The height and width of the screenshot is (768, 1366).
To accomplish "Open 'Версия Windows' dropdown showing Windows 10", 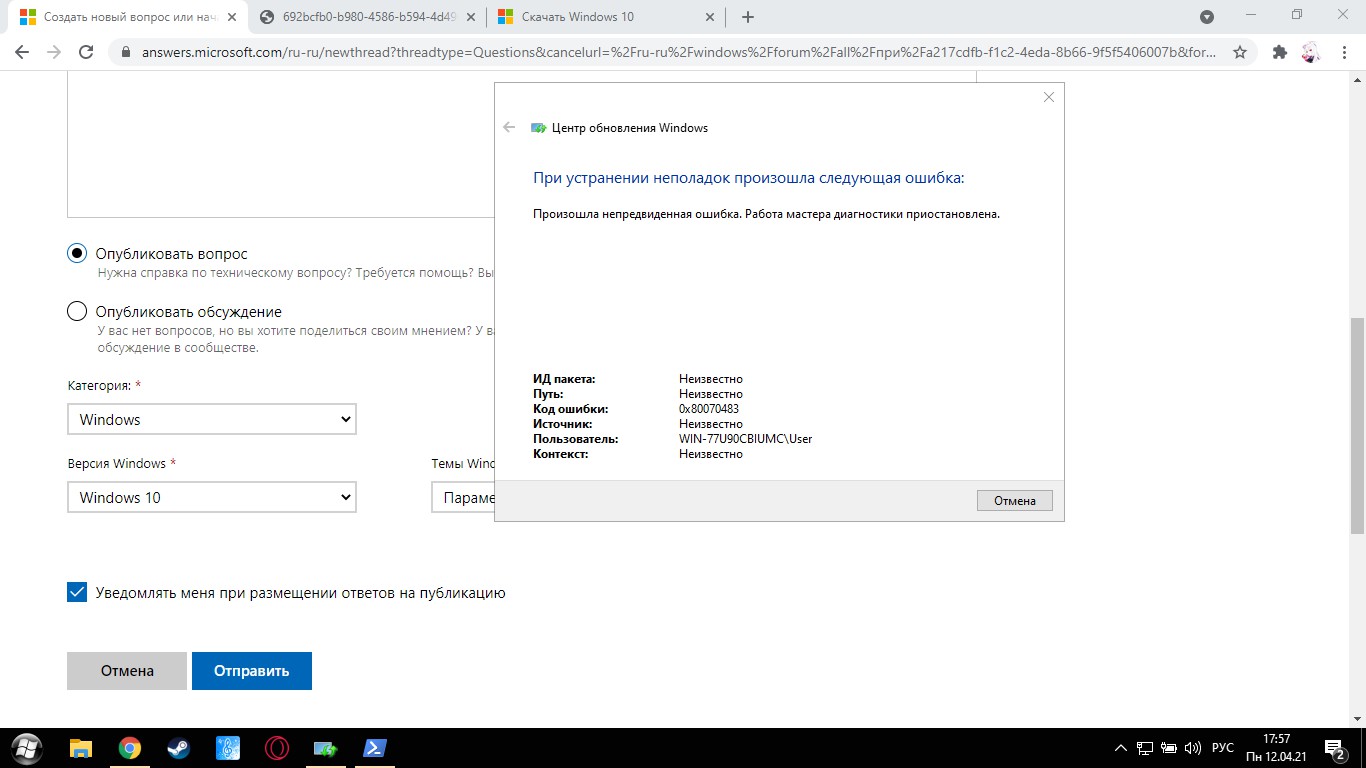I will (x=212, y=497).
